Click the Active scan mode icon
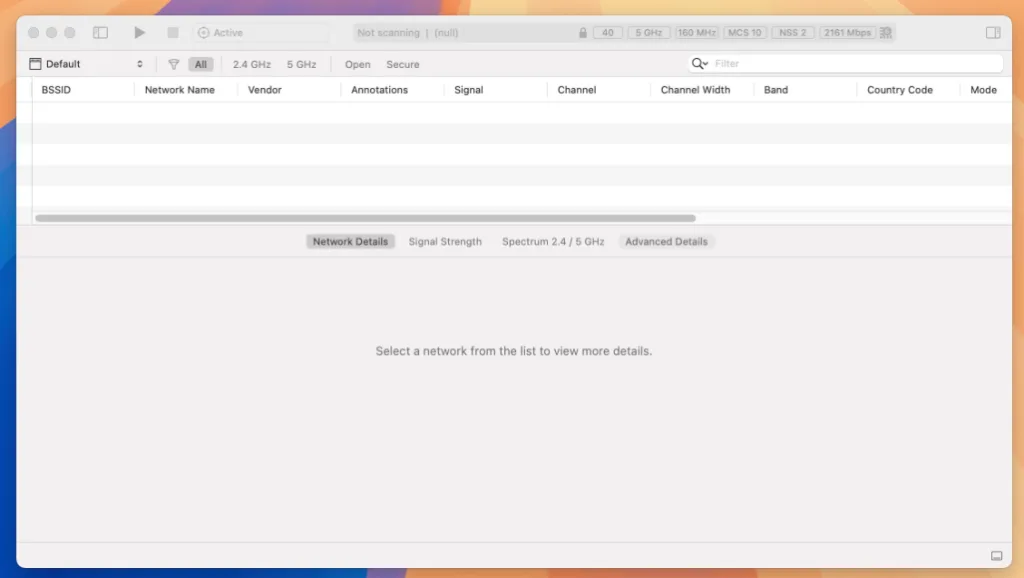Viewport: 1024px width, 578px height. (x=204, y=33)
